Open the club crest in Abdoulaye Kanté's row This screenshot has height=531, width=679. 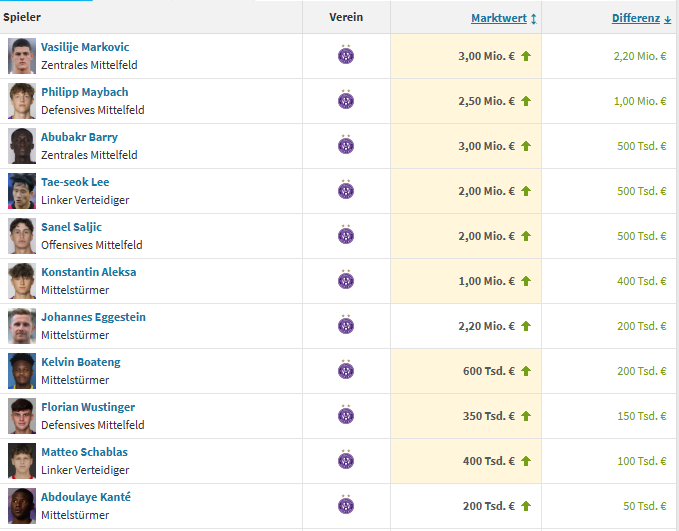point(346,505)
